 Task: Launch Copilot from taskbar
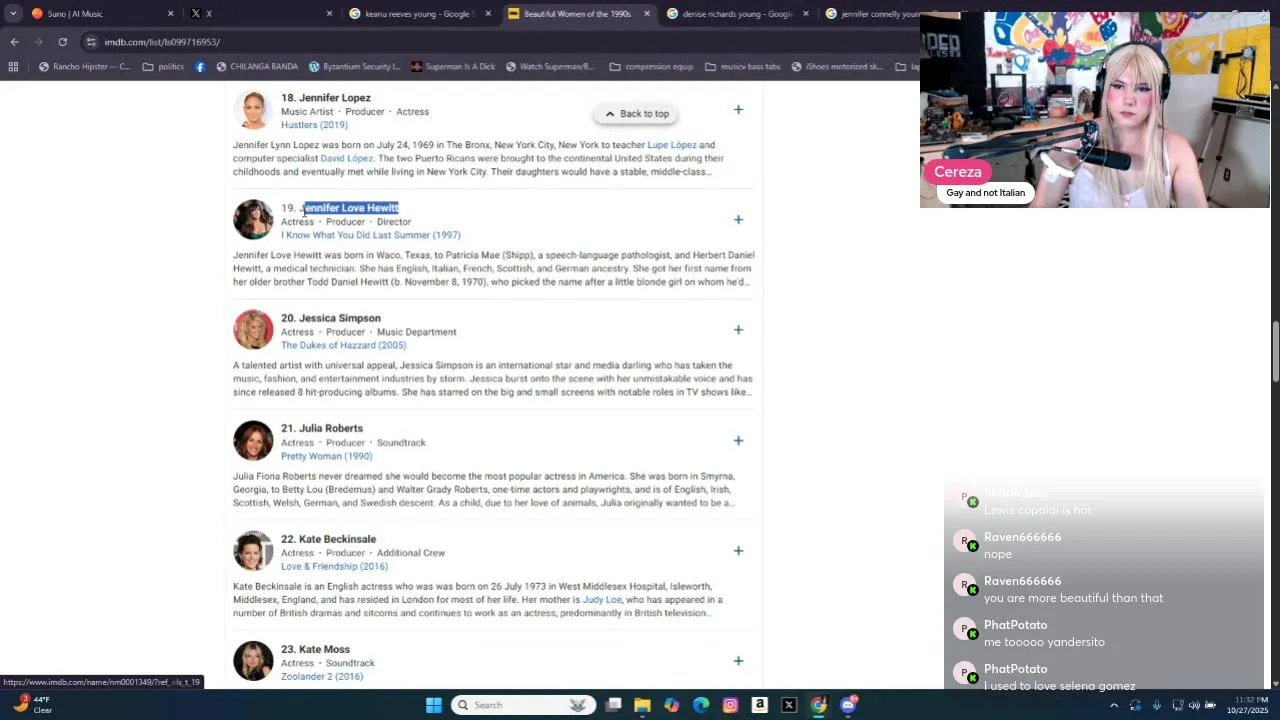(671, 705)
